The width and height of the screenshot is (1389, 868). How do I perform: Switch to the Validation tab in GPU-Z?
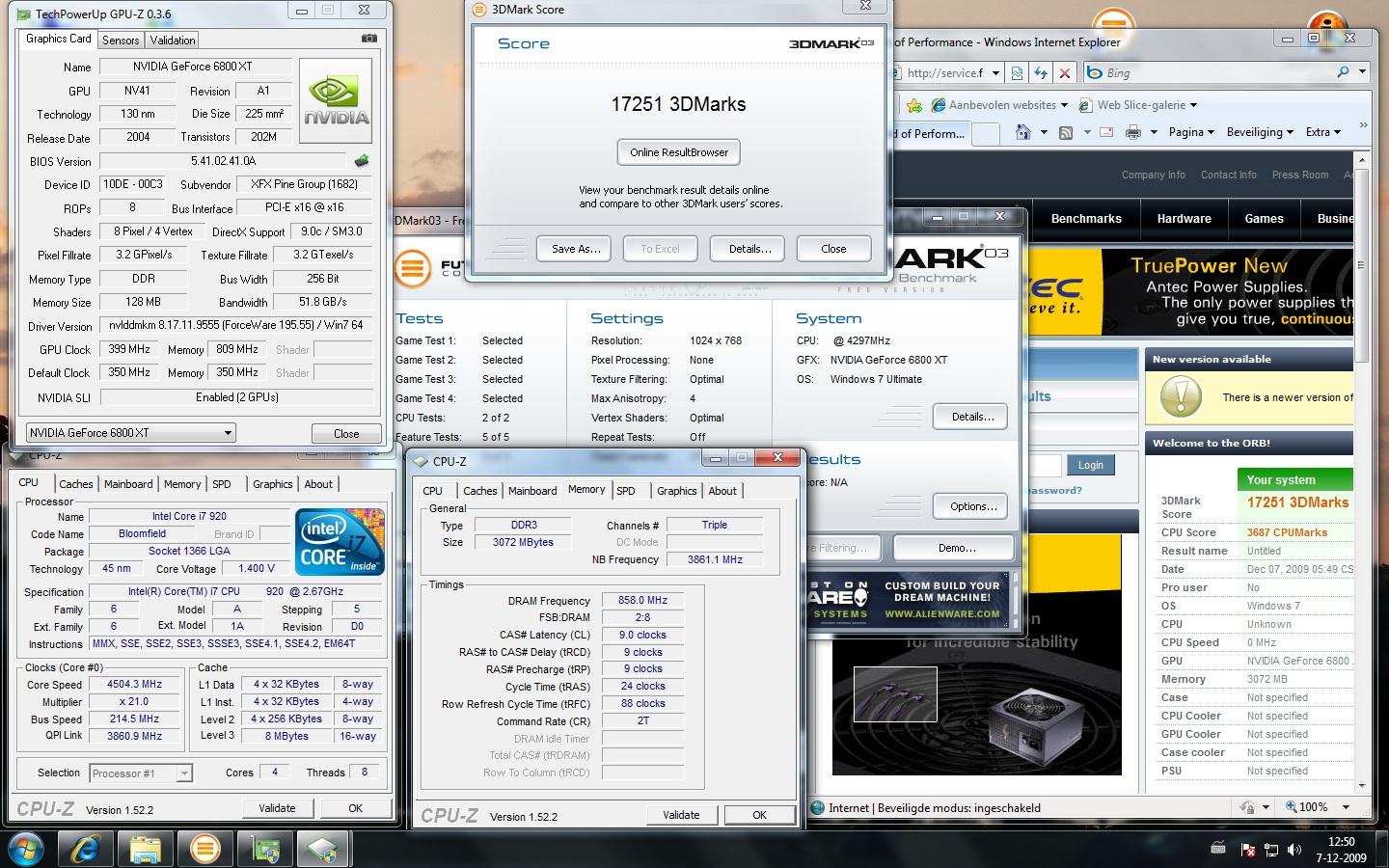[173, 40]
